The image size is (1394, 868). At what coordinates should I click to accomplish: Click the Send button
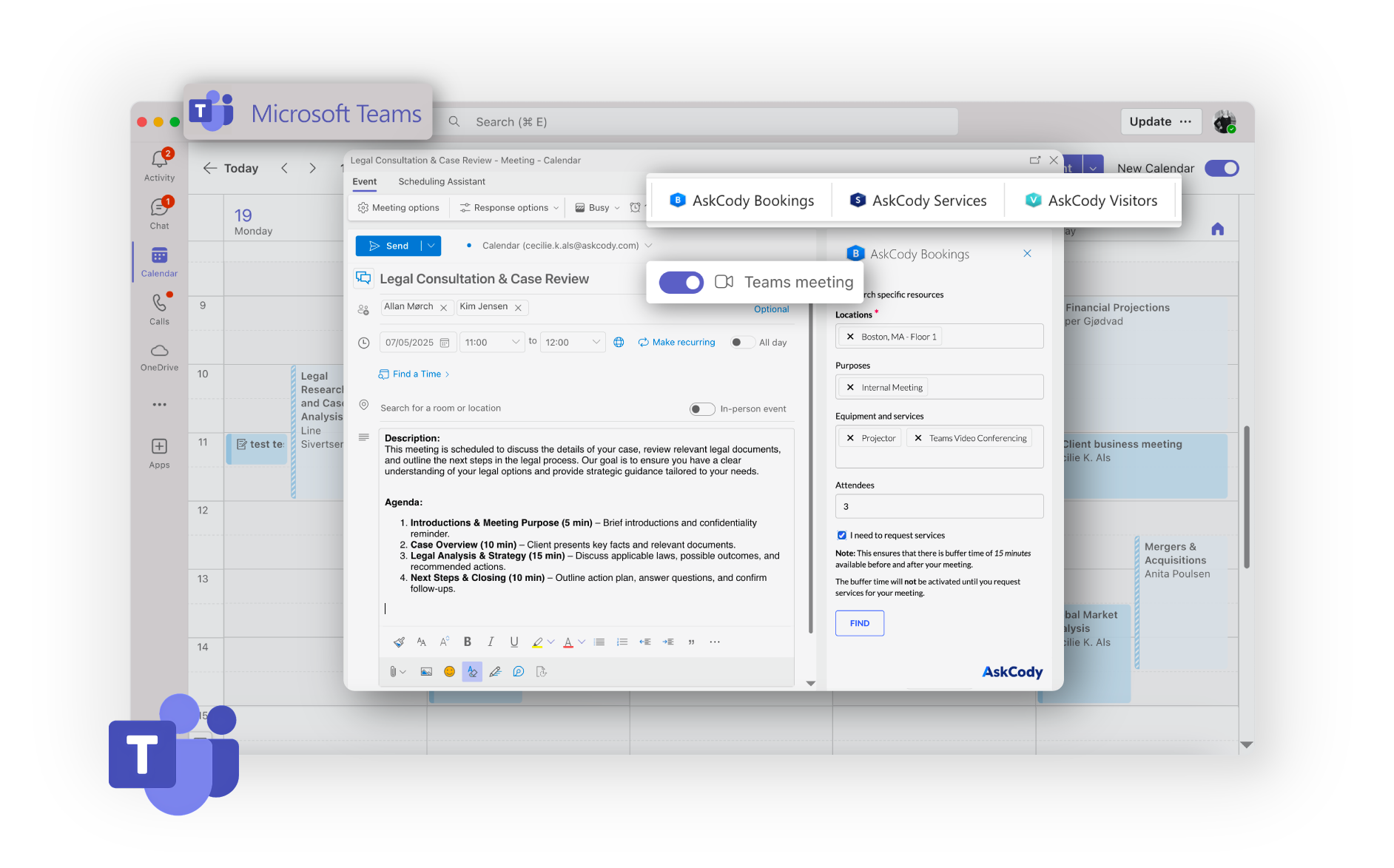point(388,246)
